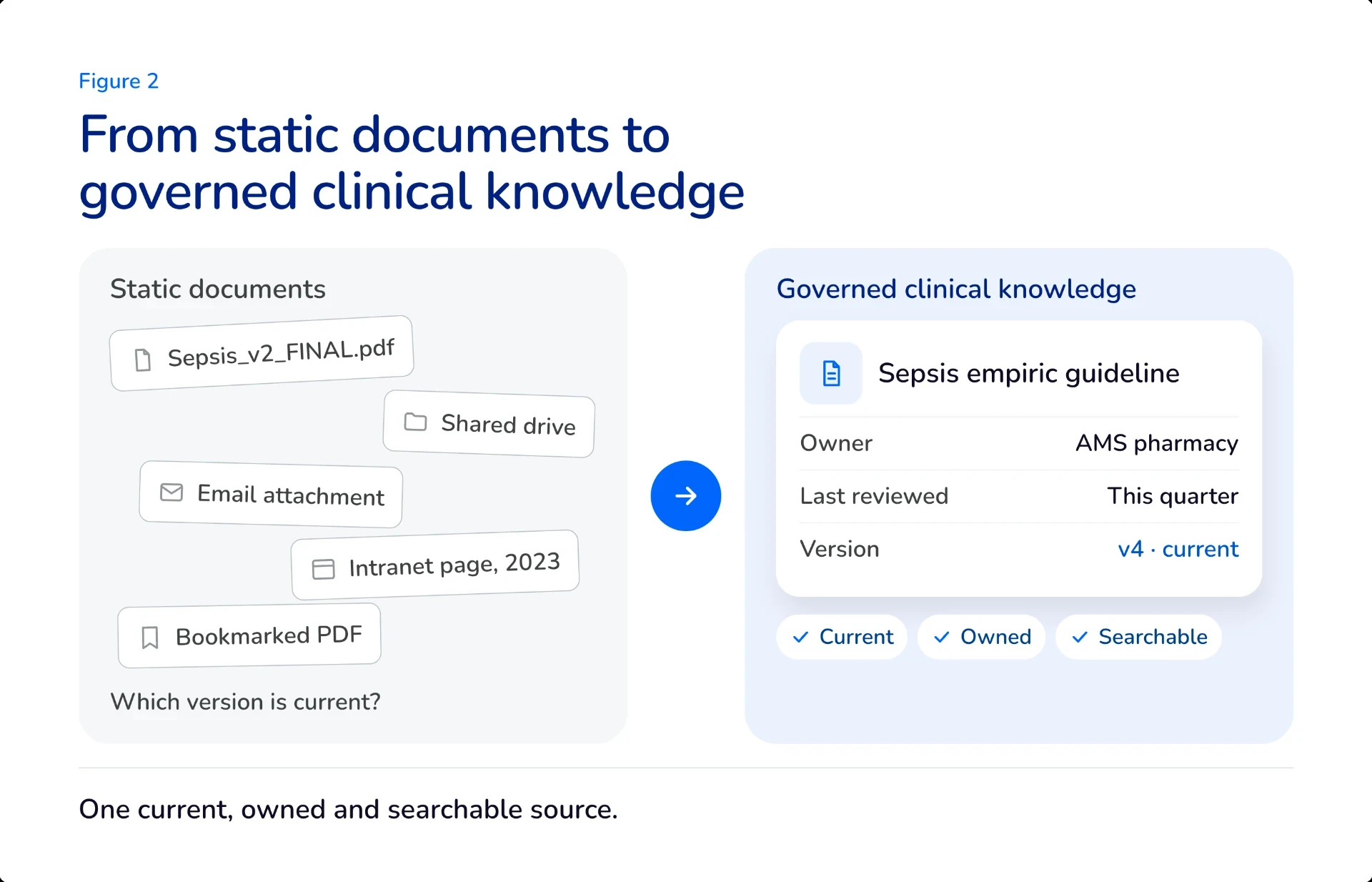Select the Sepsis_v2_FINAL.pdf file name
This screenshot has height=882, width=1372.
(x=281, y=352)
